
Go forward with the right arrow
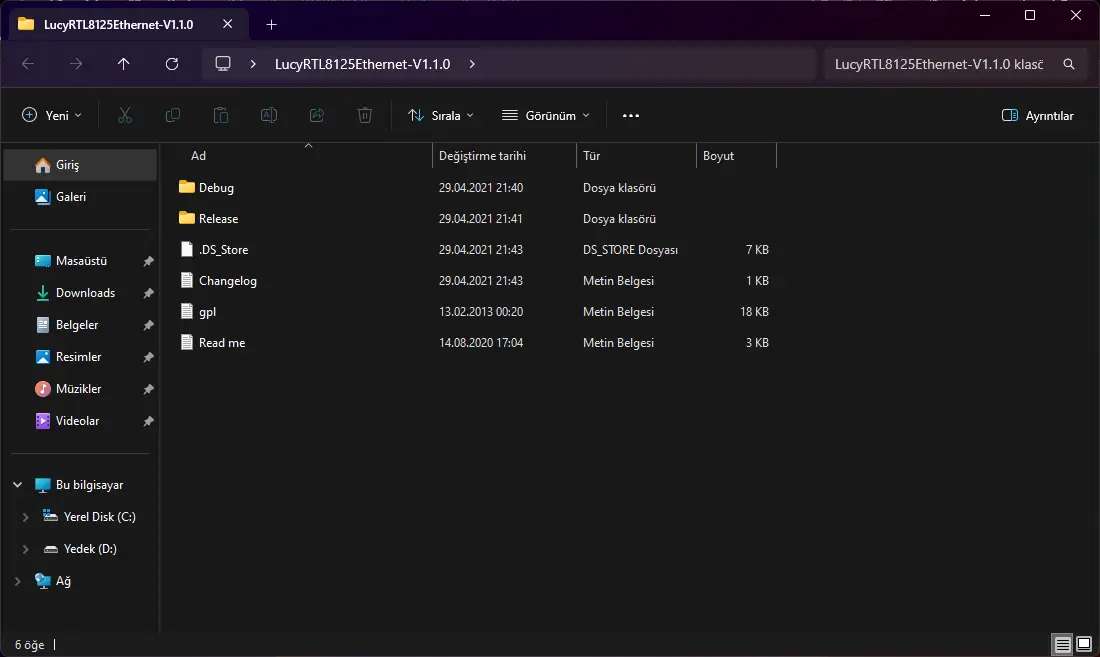pos(76,64)
